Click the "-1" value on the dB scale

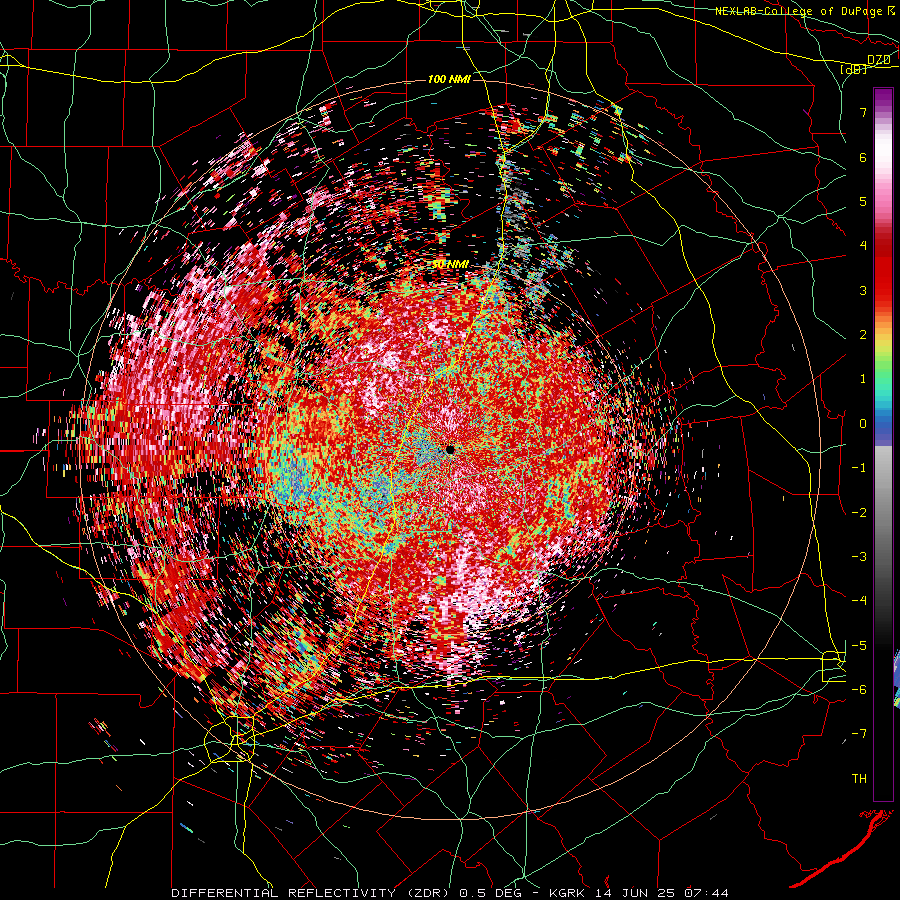pos(859,468)
